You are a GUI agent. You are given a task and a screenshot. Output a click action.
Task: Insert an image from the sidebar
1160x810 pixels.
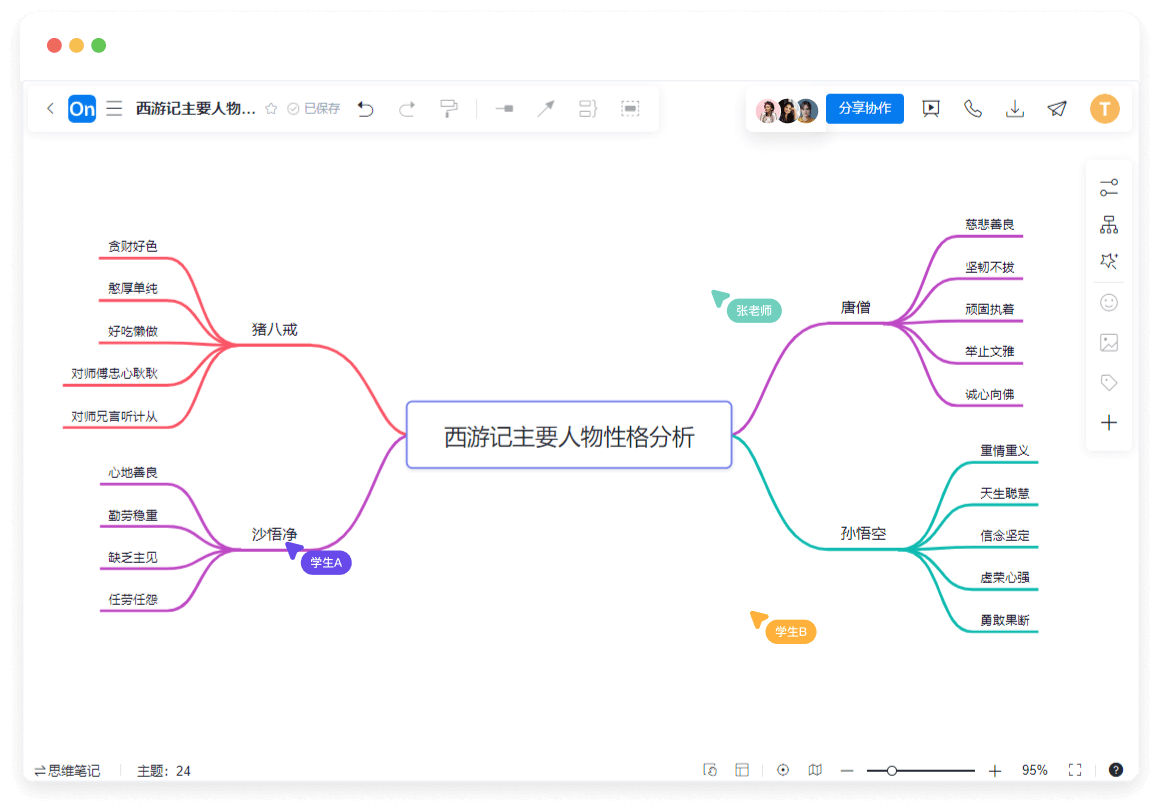(1108, 343)
